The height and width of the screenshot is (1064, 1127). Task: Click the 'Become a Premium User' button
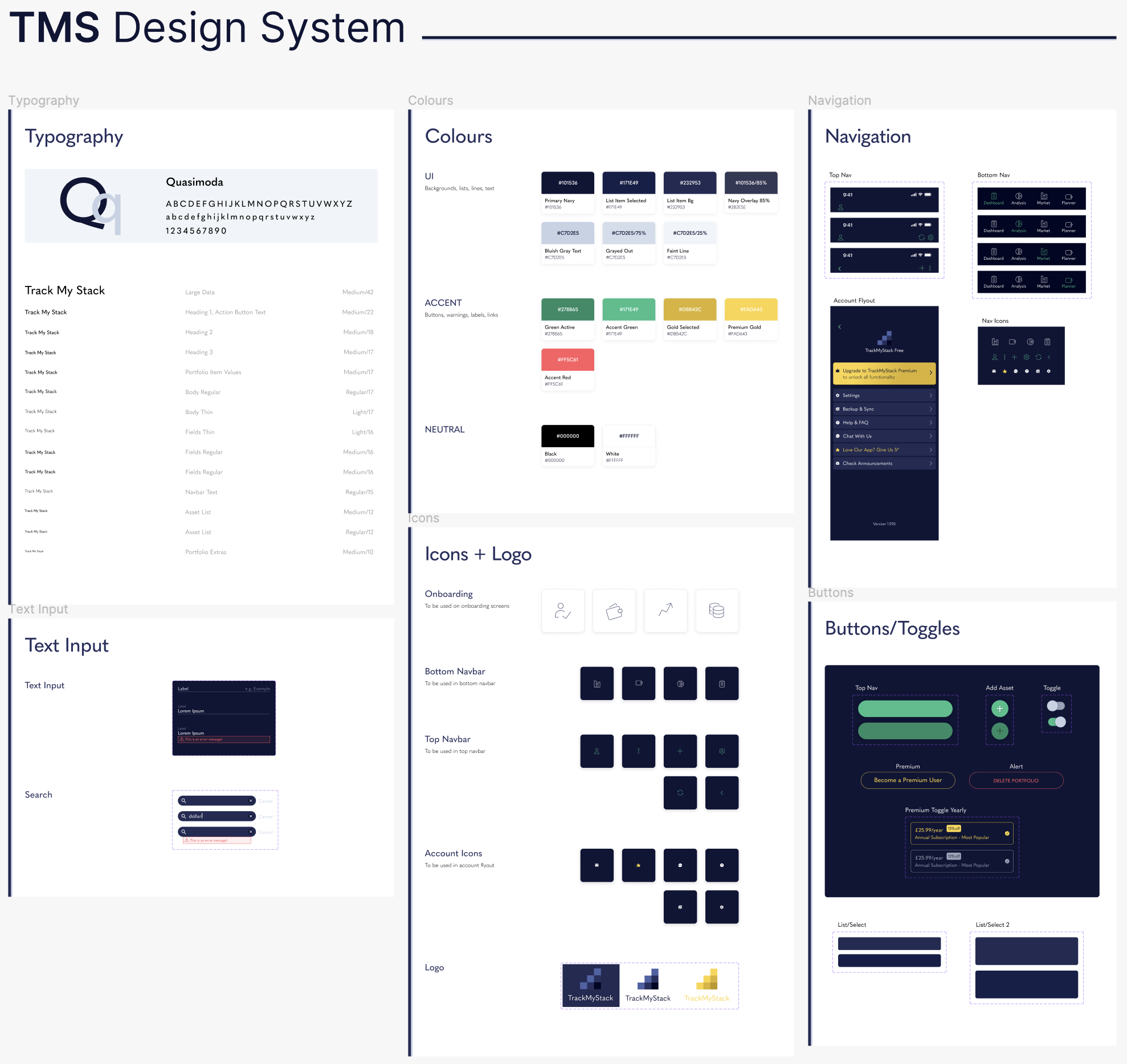click(x=908, y=780)
